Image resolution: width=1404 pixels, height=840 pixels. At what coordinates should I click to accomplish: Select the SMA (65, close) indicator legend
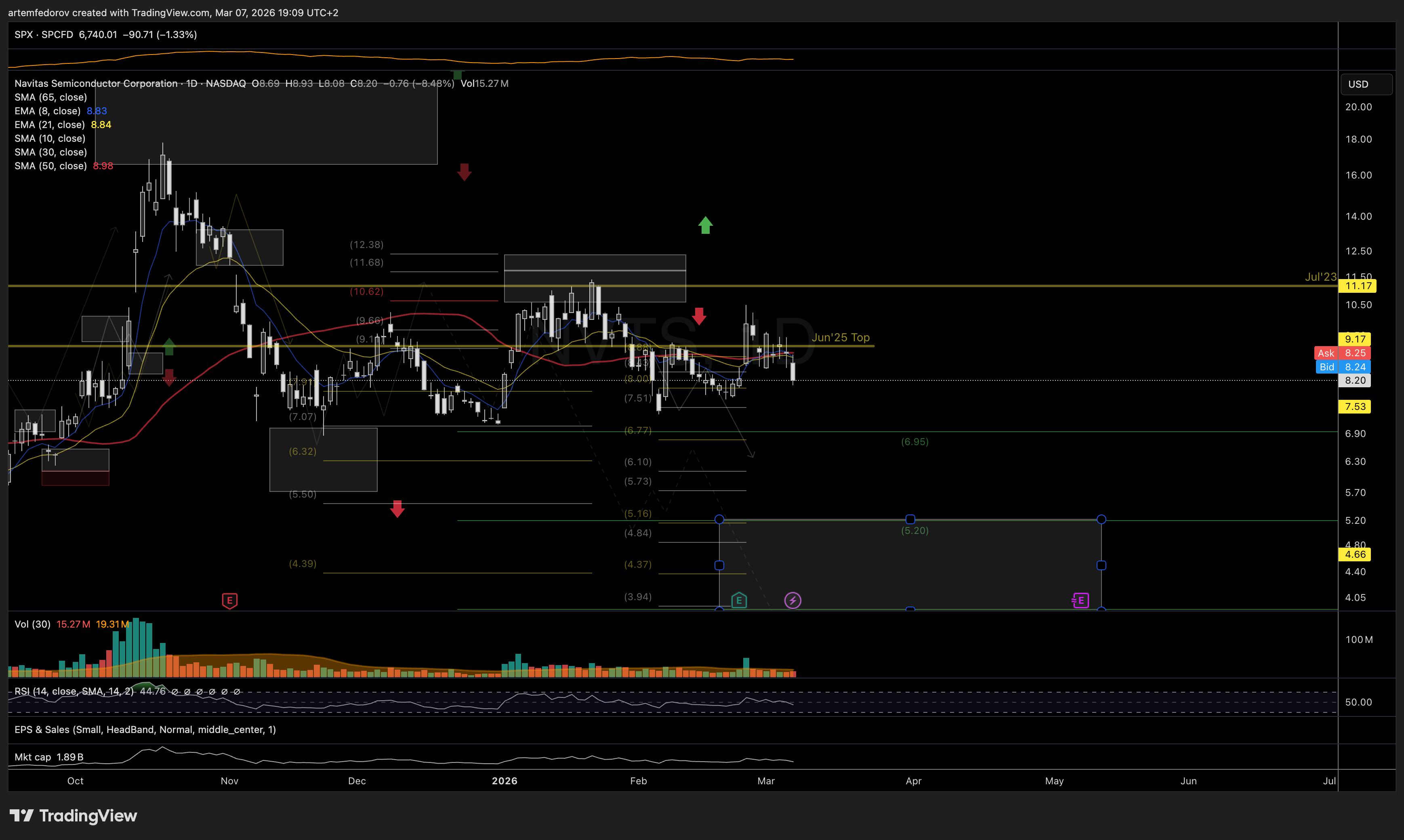point(50,97)
